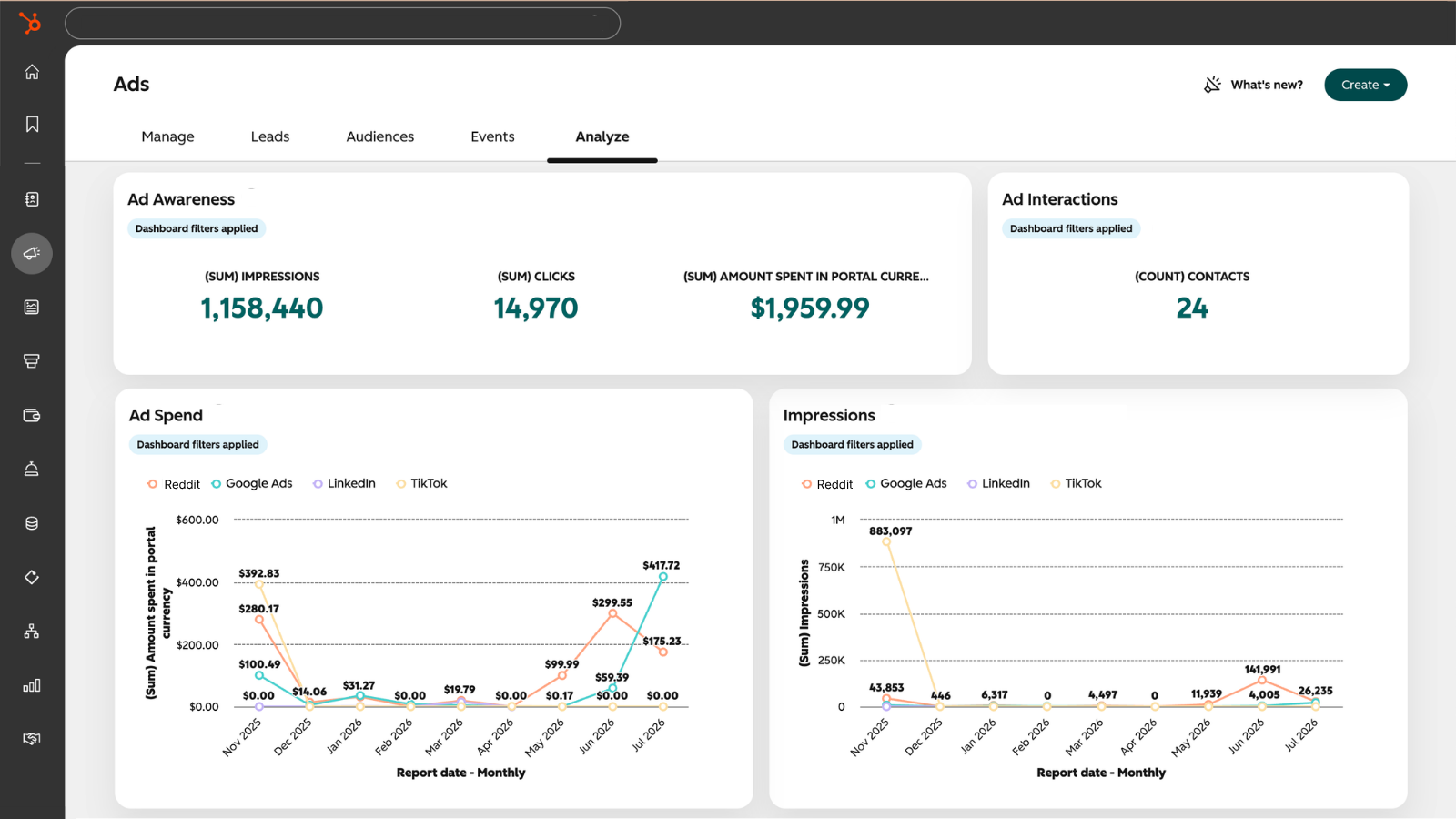
Task: Switch to the Events tab
Action: pyautogui.click(x=492, y=136)
